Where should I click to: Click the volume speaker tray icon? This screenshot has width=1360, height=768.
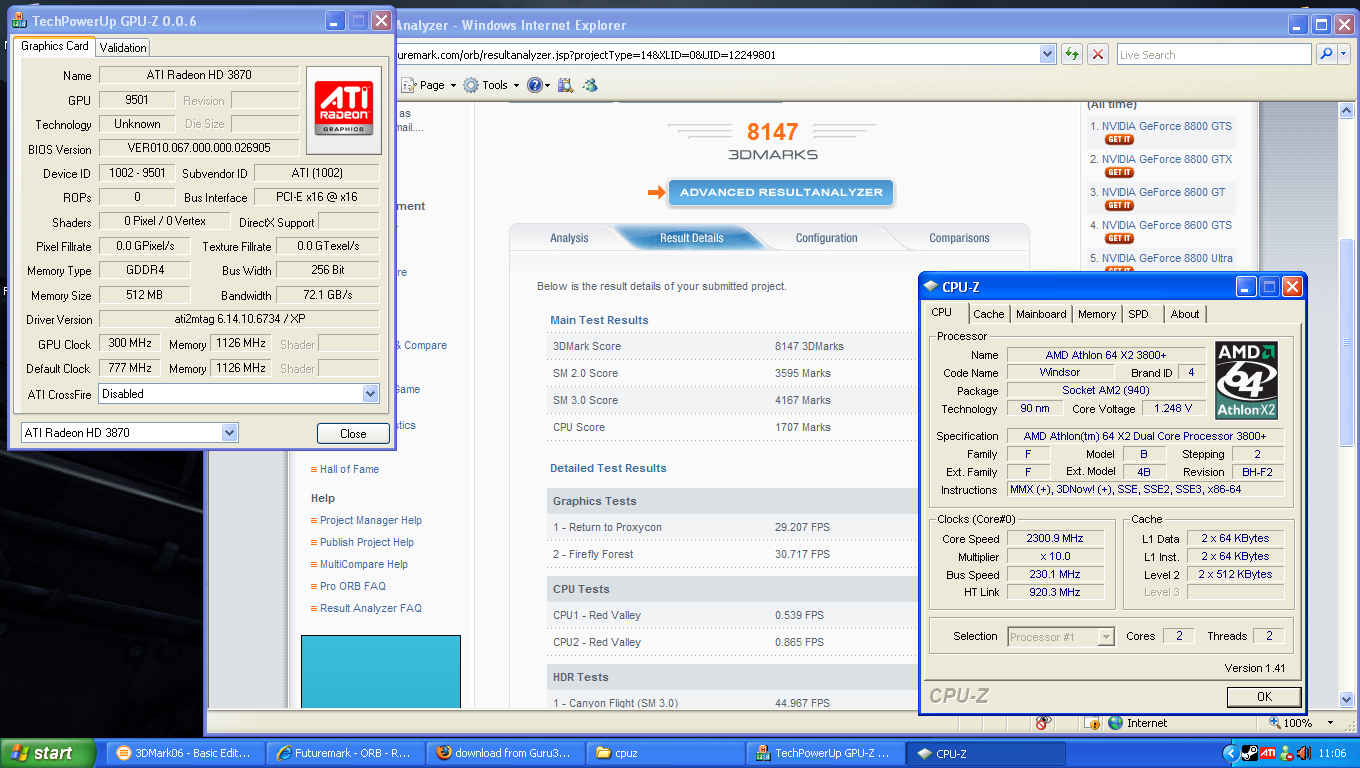pyautogui.click(x=1303, y=753)
